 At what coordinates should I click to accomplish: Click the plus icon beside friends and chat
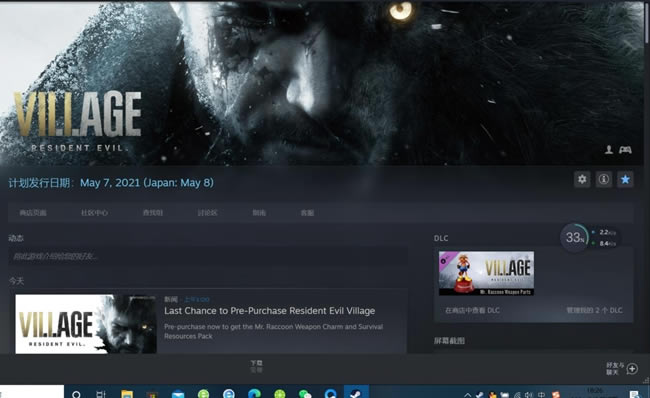point(632,368)
